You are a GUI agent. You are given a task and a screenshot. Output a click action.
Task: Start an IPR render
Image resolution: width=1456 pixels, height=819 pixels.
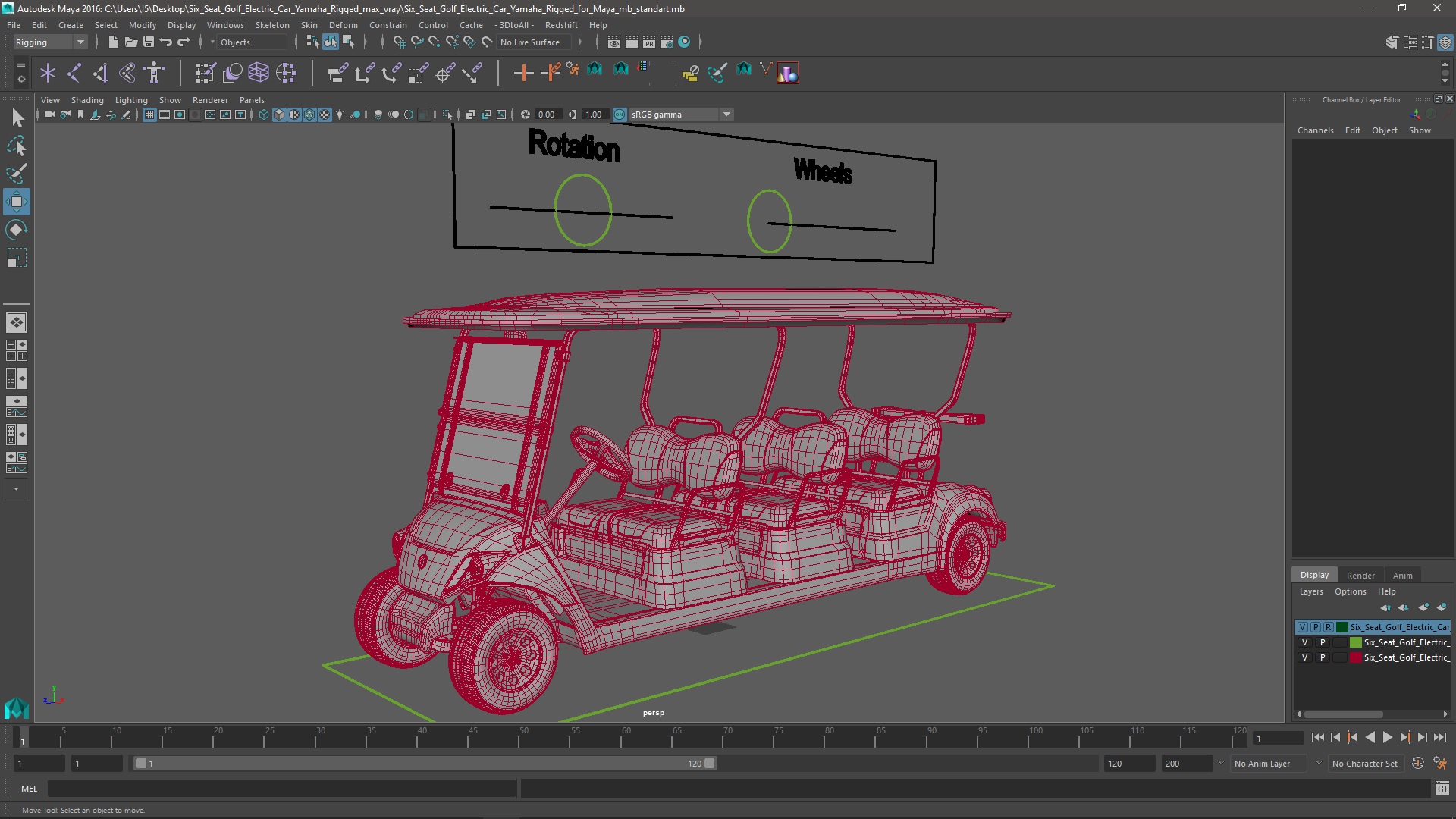(649, 42)
